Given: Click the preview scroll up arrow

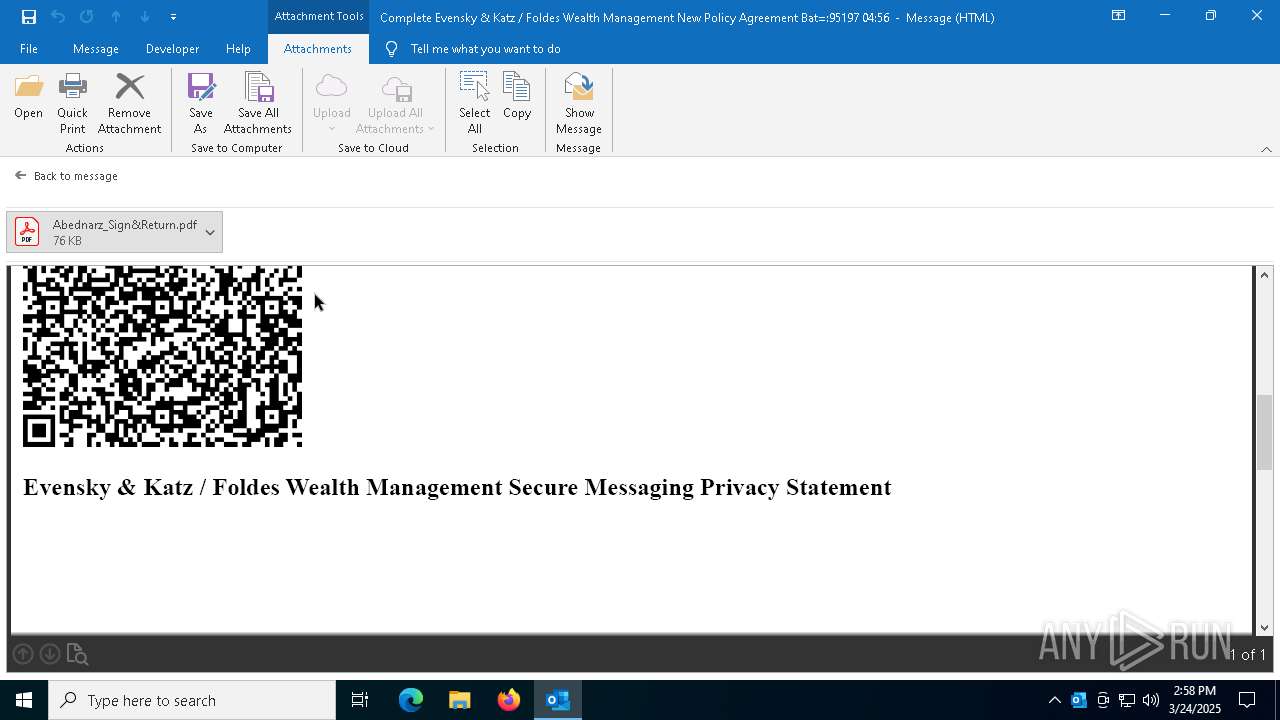Looking at the screenshot, I should point(1265,275).
